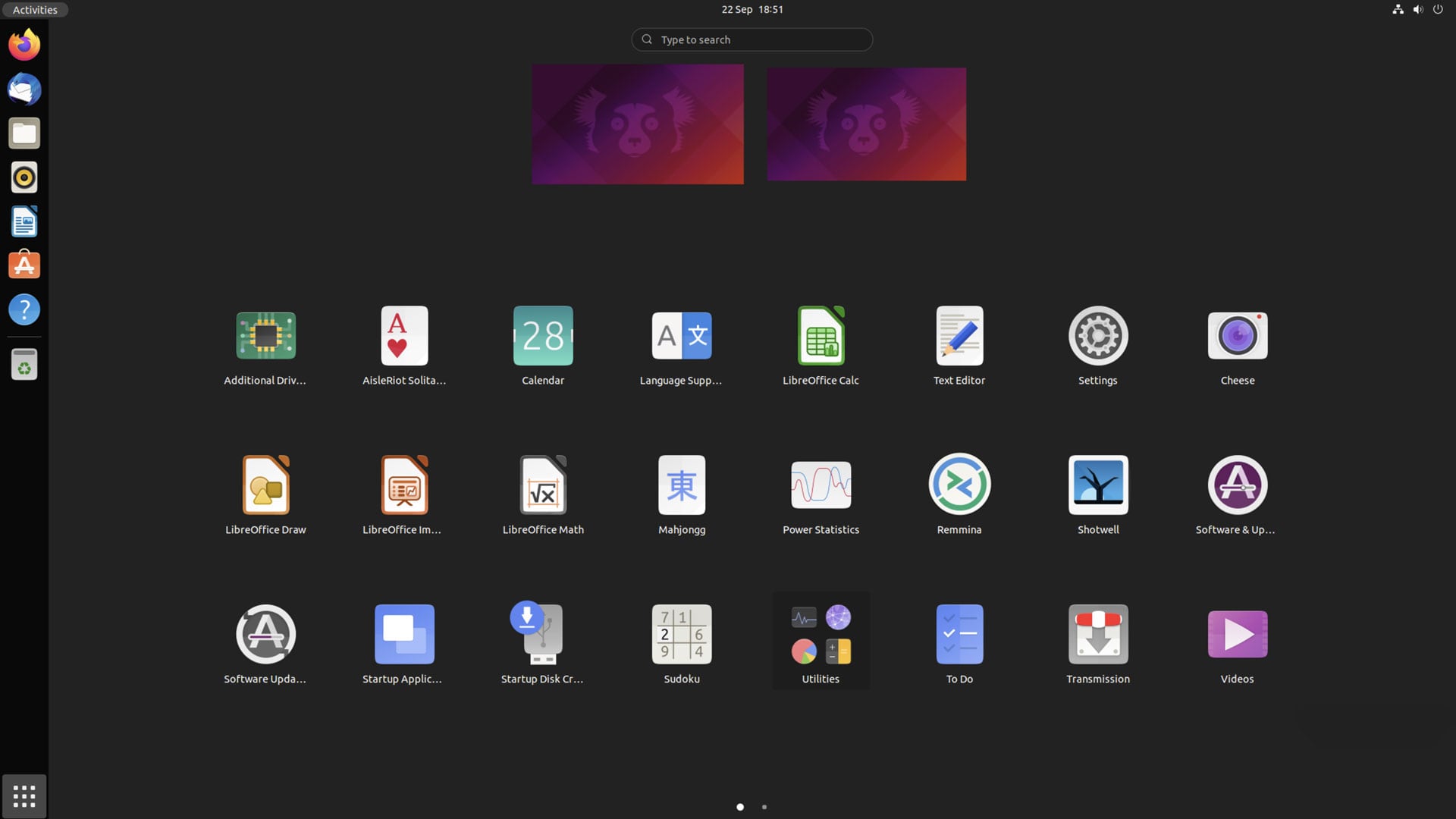Launch the Remmina remote desktop client
This screenshot has width=1456, height=819.
(x=959, y=484)
